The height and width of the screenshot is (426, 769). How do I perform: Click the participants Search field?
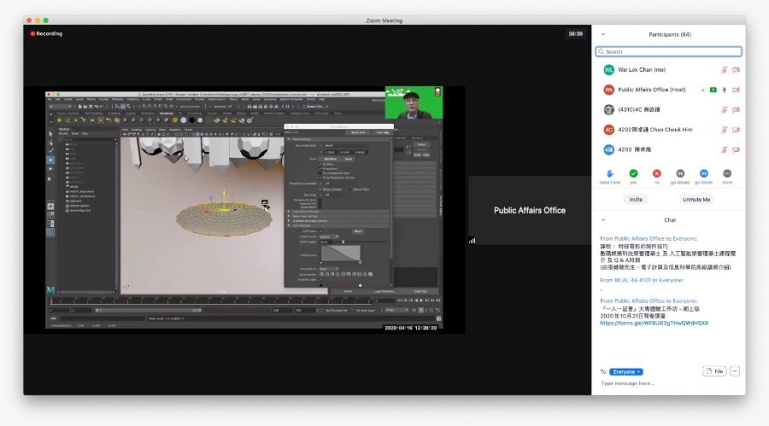coord(668,51)
